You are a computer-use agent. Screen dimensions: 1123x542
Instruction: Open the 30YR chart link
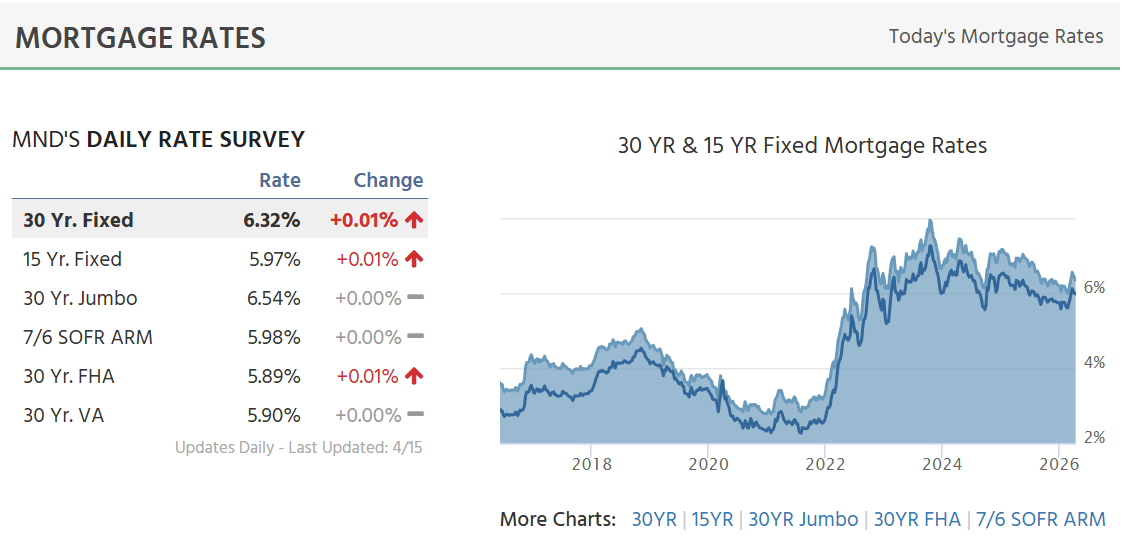(653, 519)
